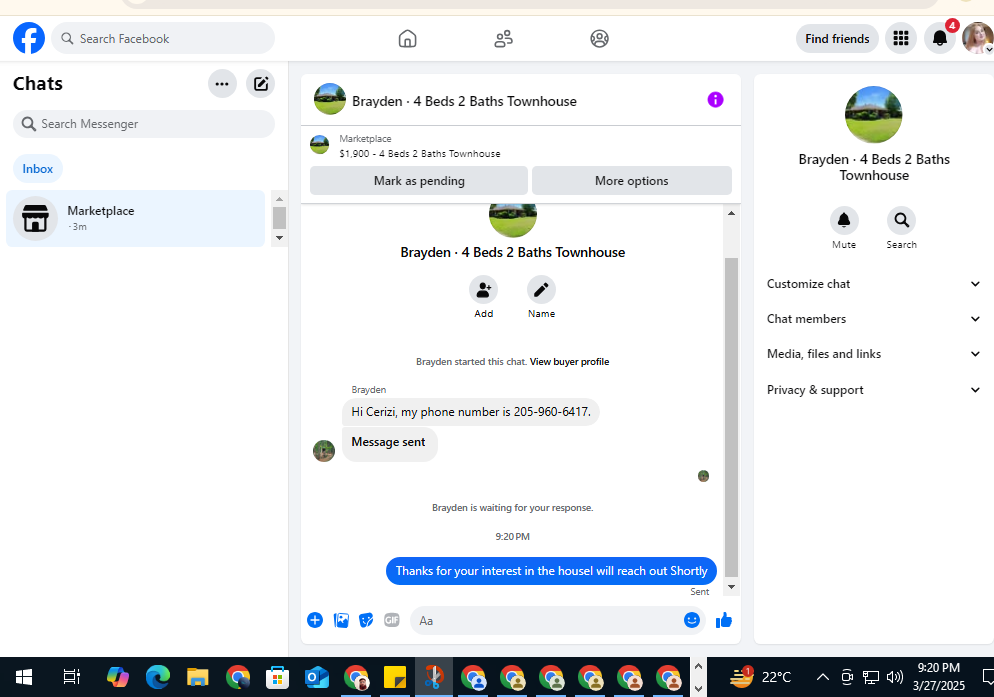Viewport: 994px width, 697px height.
Task: Open Chats options three-dot menu
Action: click(x=222, y=84)
